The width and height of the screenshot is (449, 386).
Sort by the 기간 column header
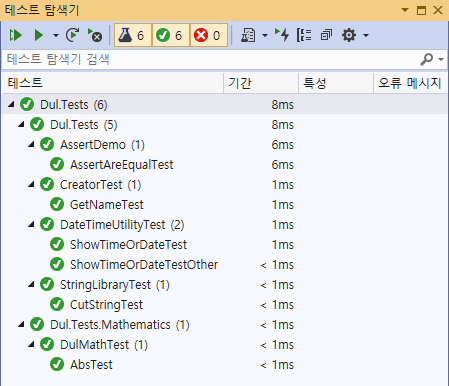(261, 83)
